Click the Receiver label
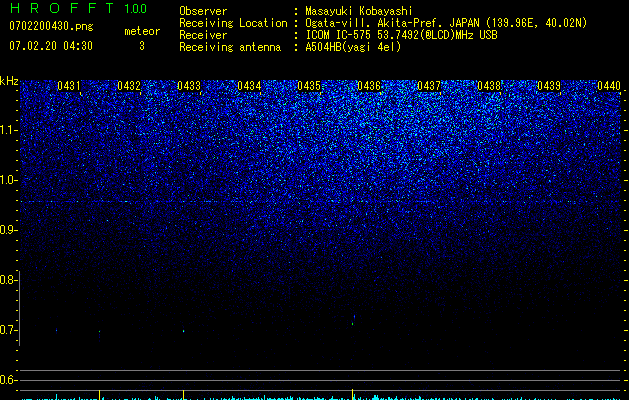Image resolution: width=629 pixels, height=400 pixels. point(203,35)
